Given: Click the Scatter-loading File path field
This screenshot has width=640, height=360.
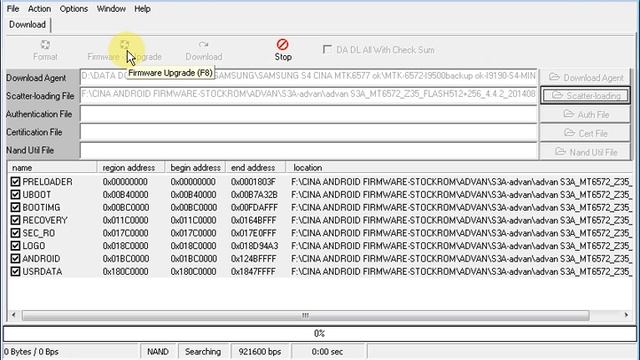Looking at the screenshot, I should coord(309,95).
